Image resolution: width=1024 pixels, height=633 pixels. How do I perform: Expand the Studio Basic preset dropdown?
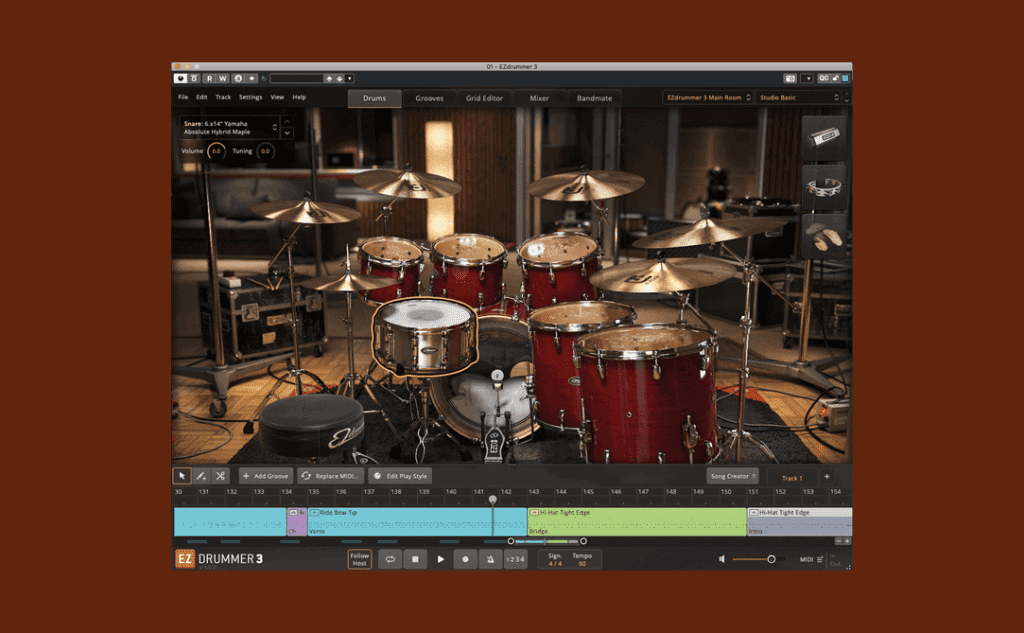(x=798, y=98)
